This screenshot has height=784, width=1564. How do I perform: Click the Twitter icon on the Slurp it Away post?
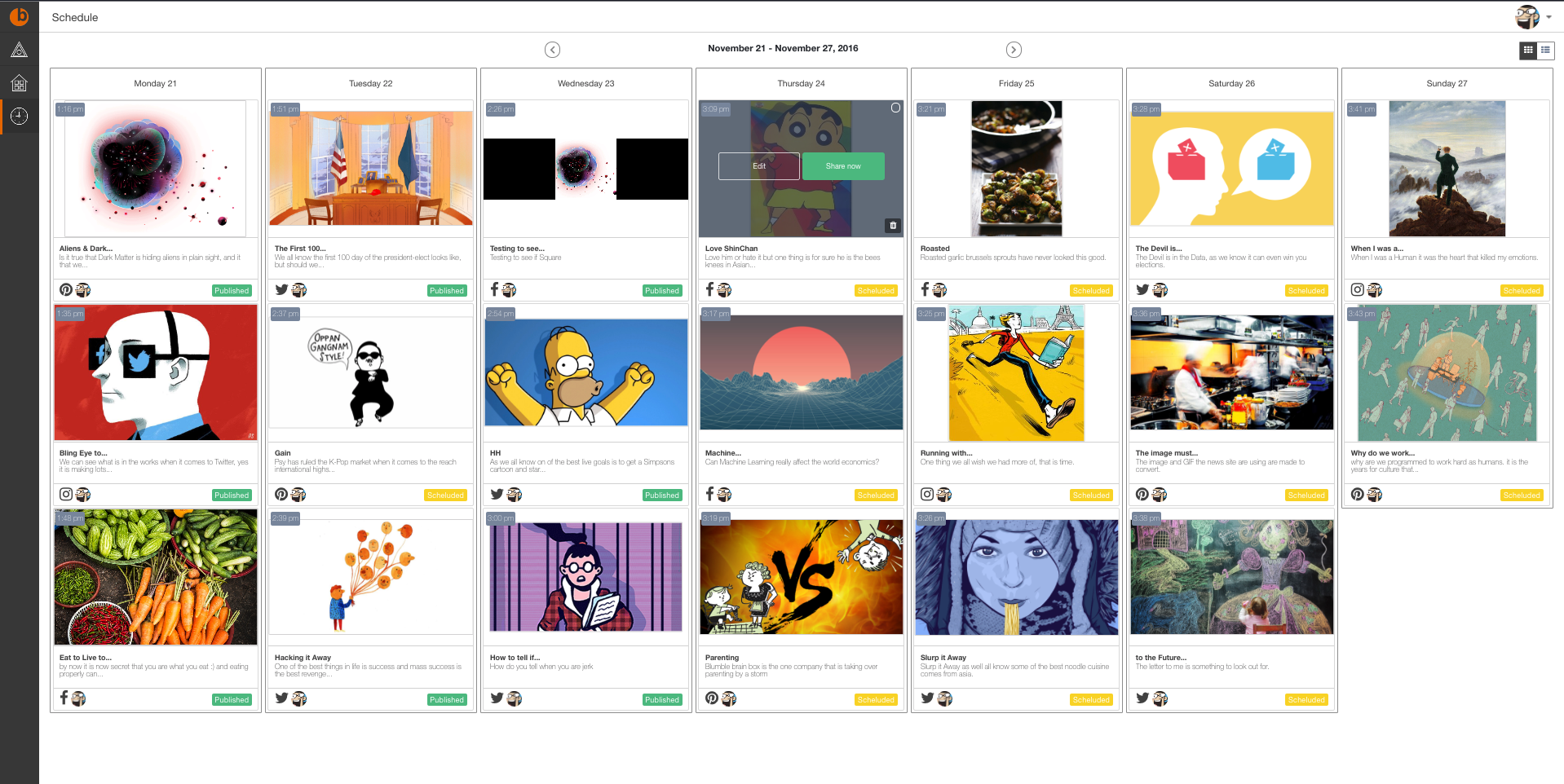click(927, 698)
